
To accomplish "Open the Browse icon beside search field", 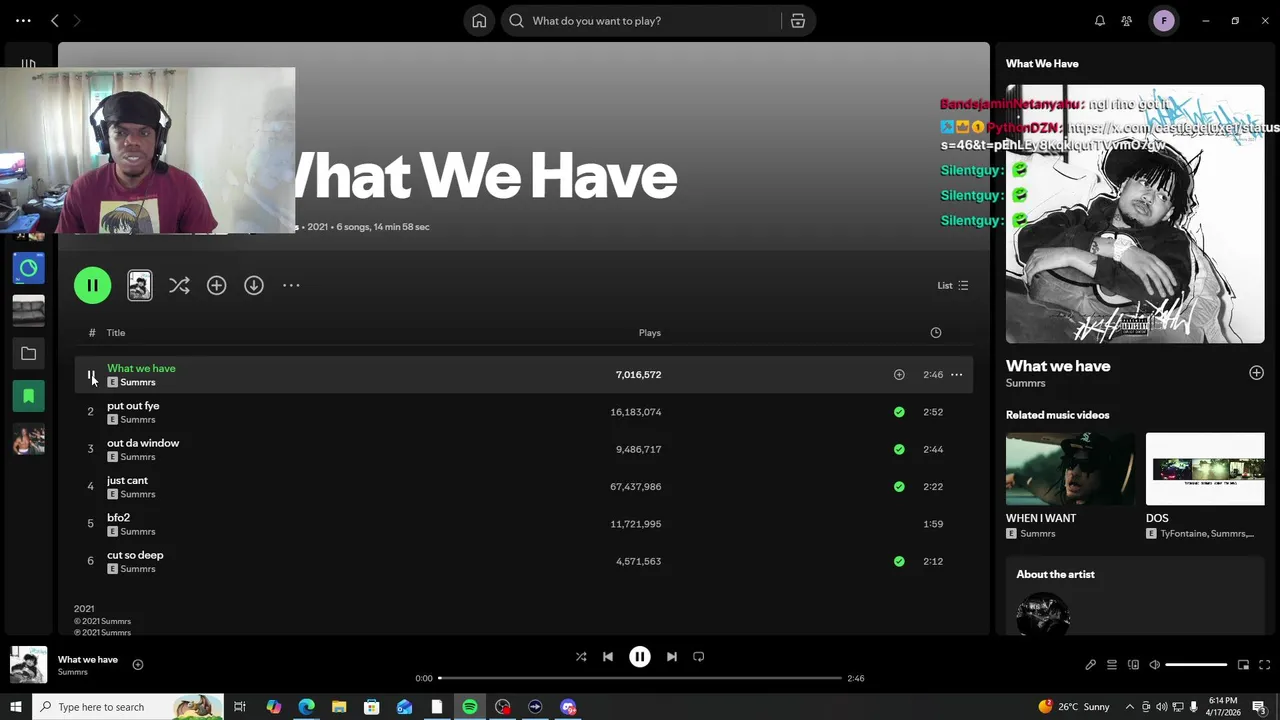I will (798, 21).
